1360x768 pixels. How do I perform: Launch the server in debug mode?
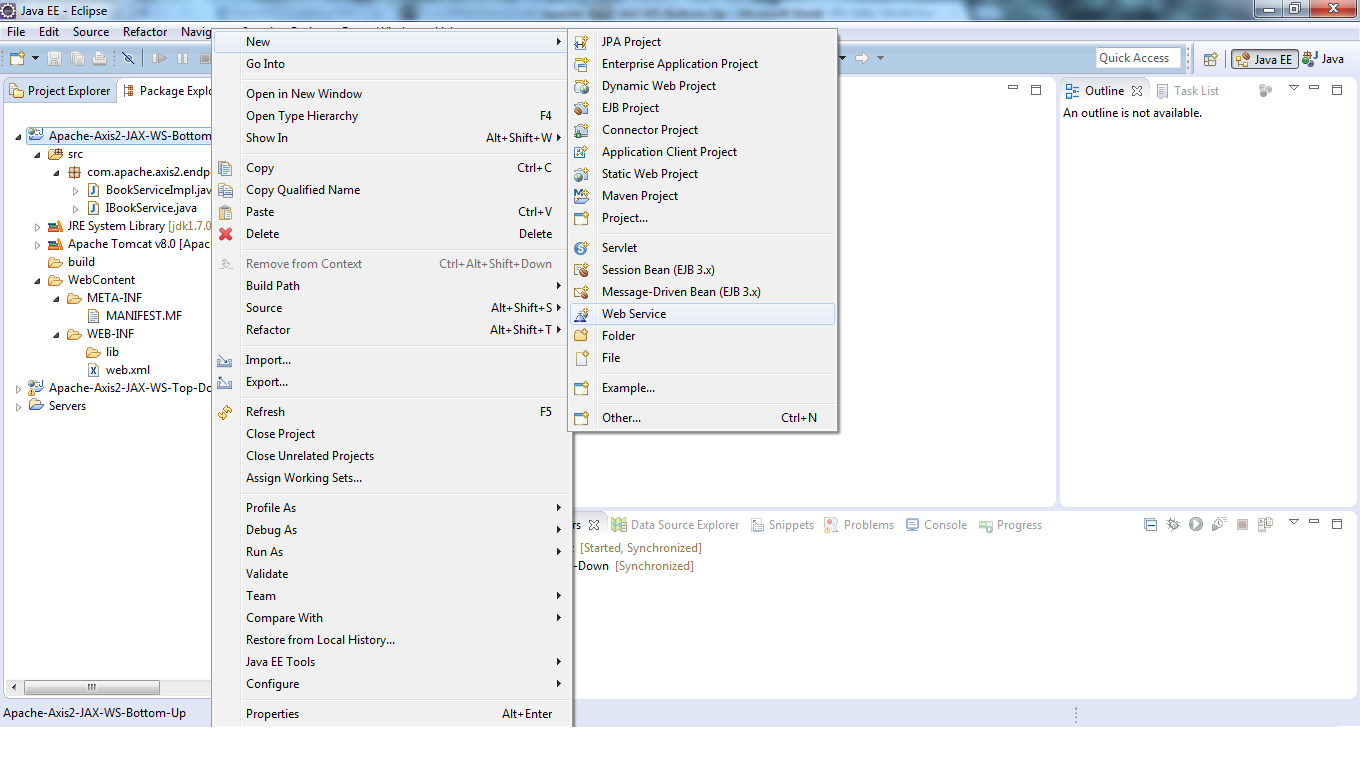coord(1173,524)
